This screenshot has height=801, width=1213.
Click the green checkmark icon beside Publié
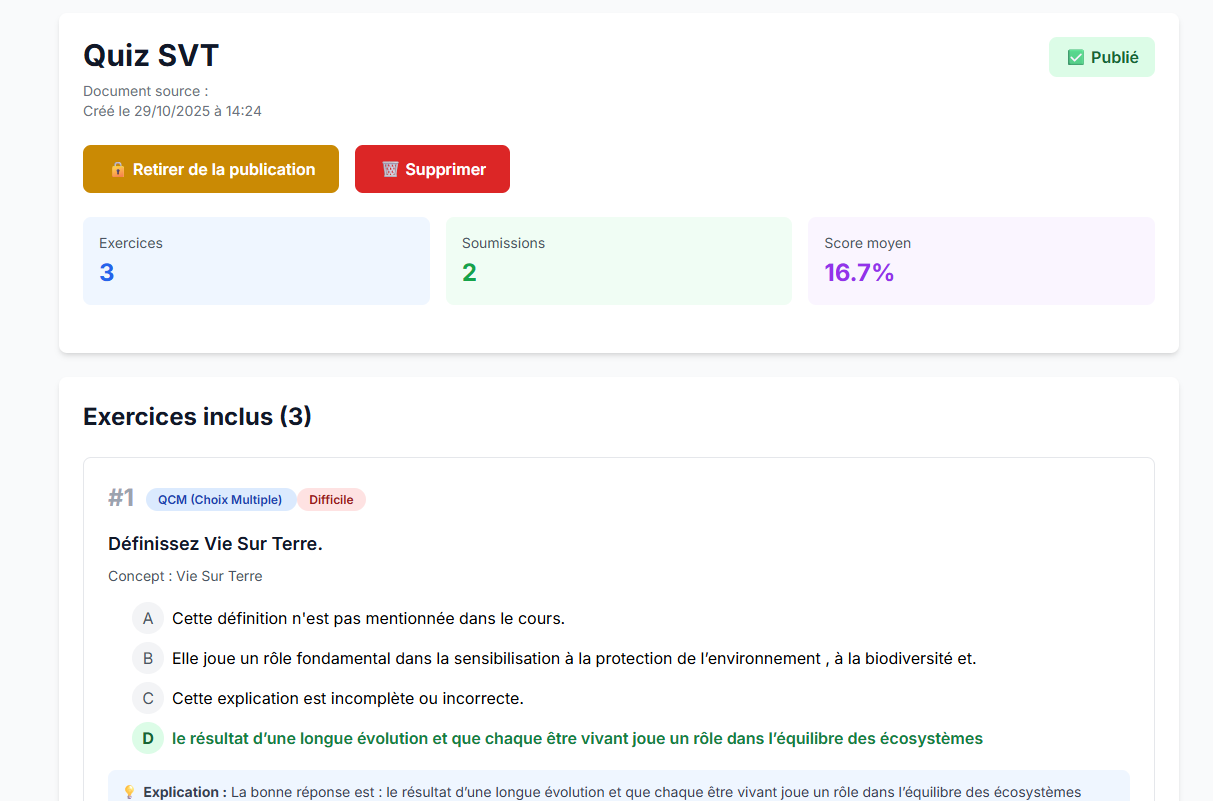tap(1076, 57)
